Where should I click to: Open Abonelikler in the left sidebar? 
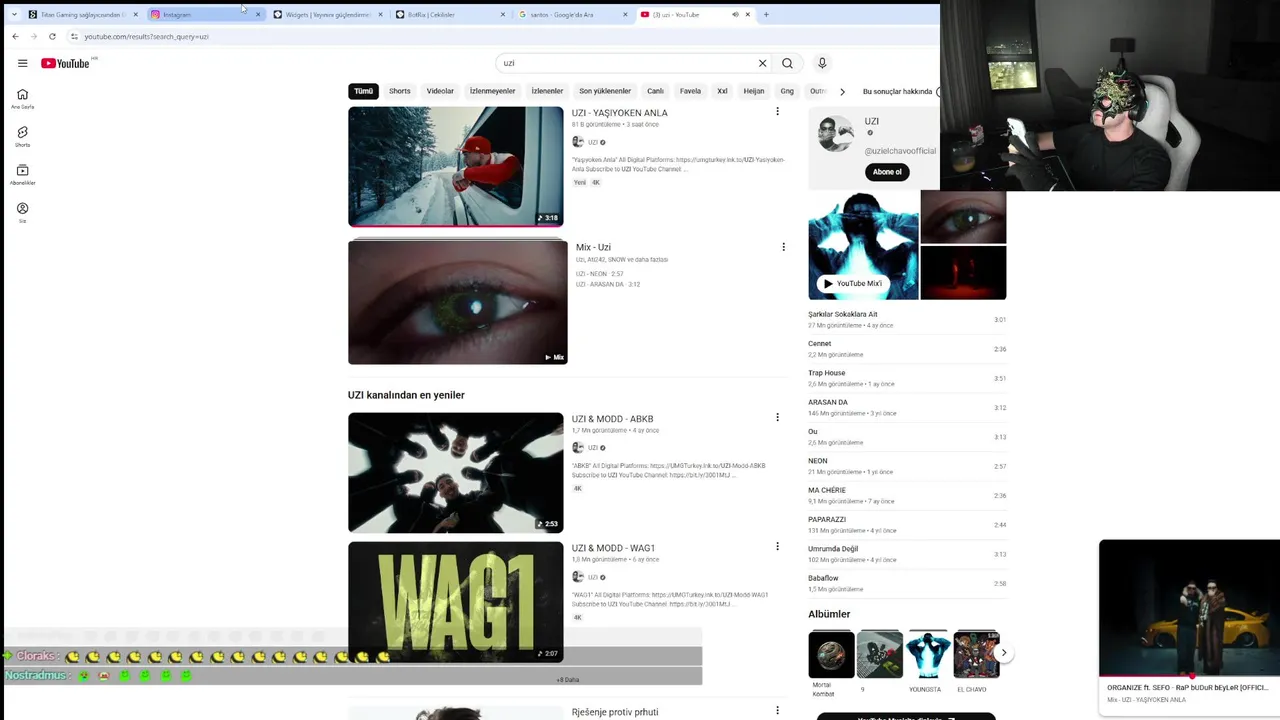(22, 175)
